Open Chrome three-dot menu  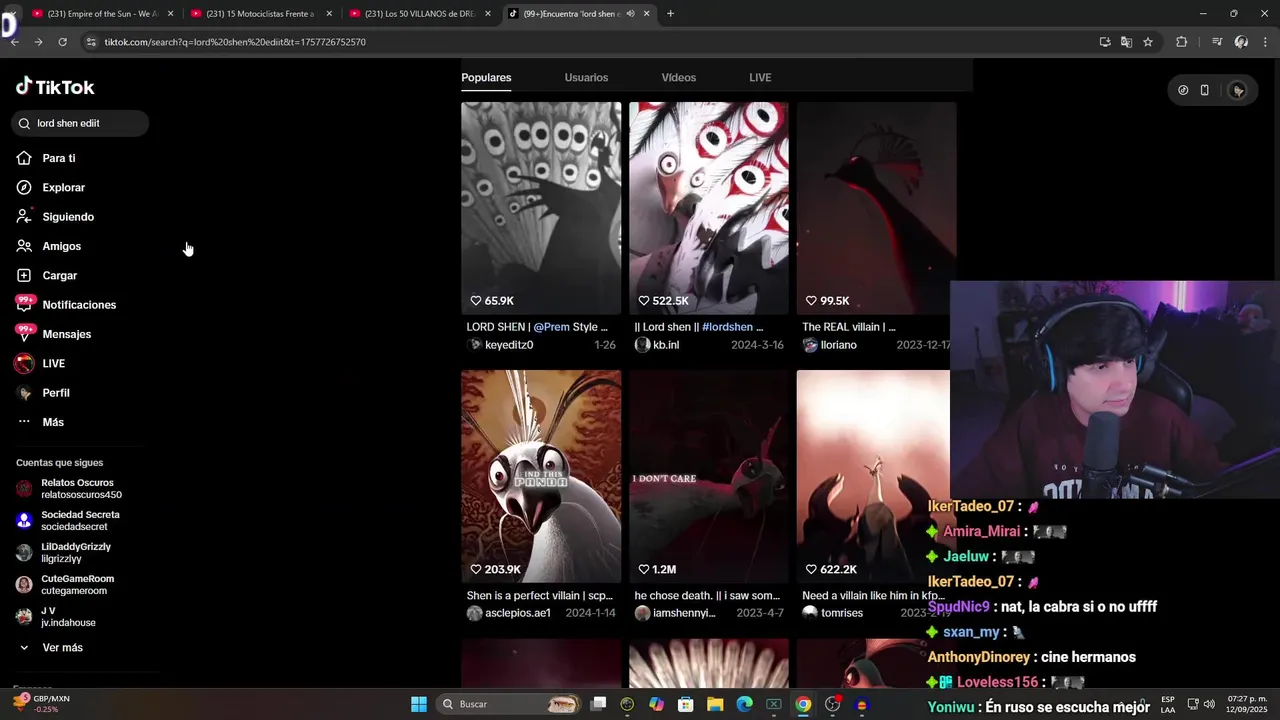[1265, 42]
